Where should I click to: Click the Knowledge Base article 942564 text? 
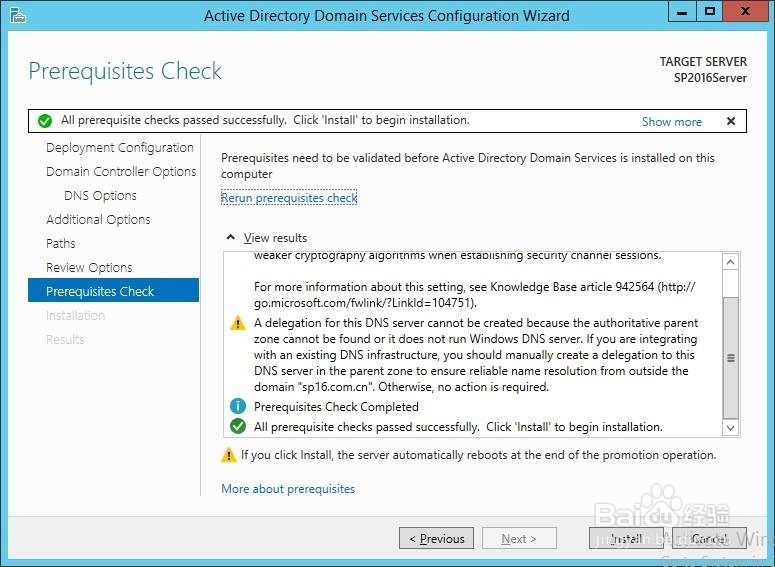click(x=572, y=287)
